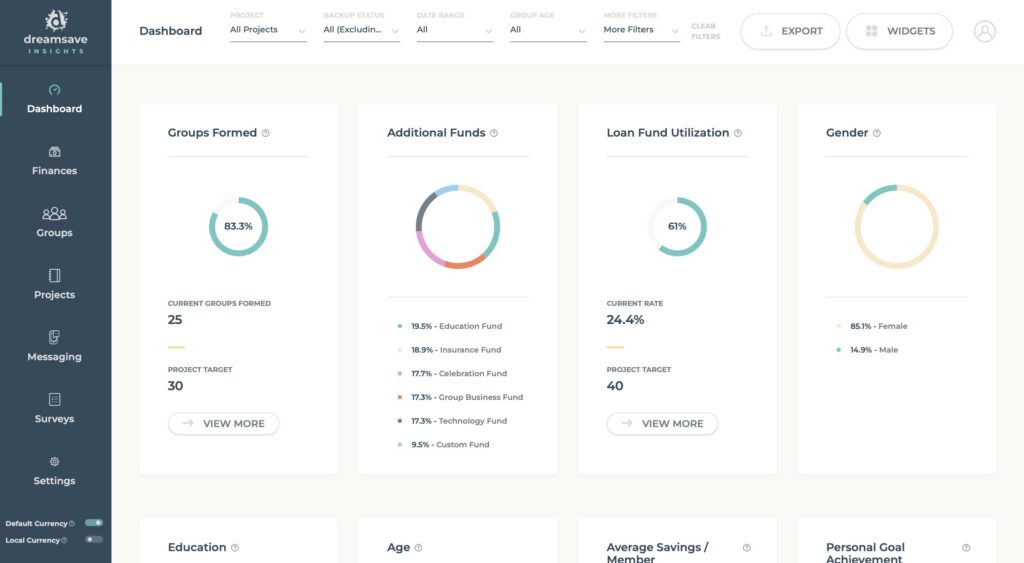Screen dimensions: 1024x563
Task: Open the Date Range dropdown
Action: click(x=455, y=31)
